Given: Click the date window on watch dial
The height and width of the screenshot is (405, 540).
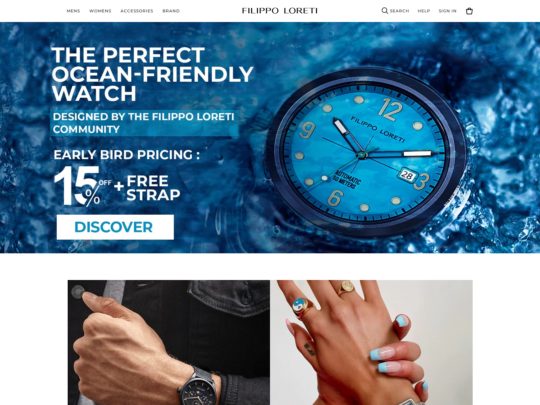Looking at the screenshot, I should point(407,175).
